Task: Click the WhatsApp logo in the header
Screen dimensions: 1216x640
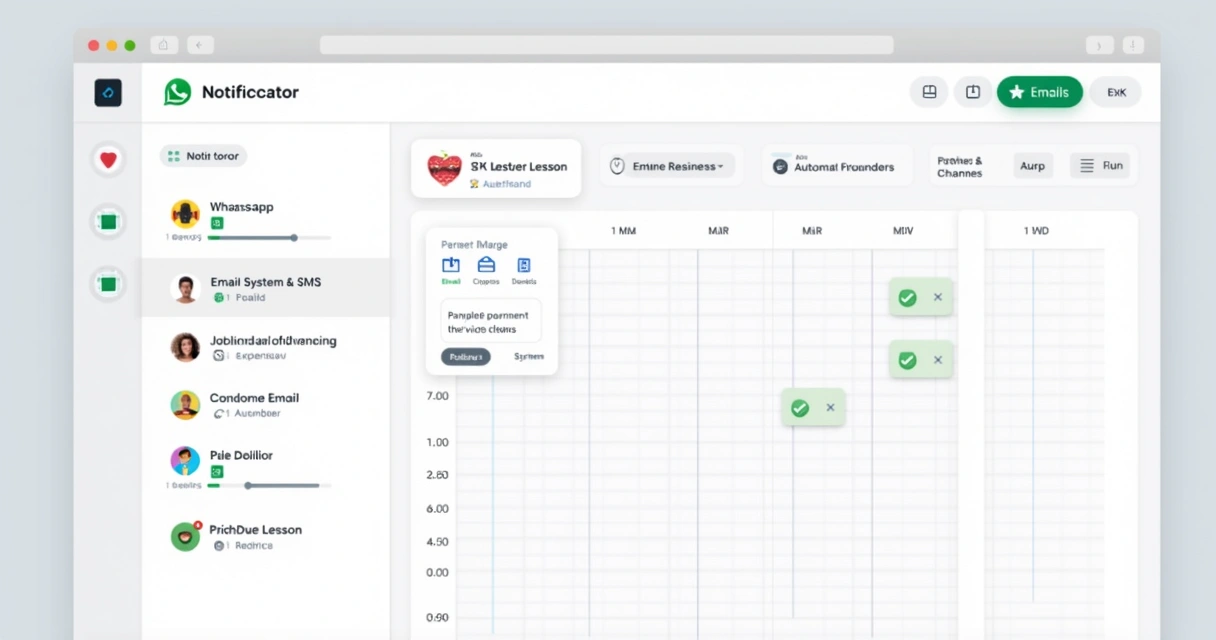Action: [177, 92]
